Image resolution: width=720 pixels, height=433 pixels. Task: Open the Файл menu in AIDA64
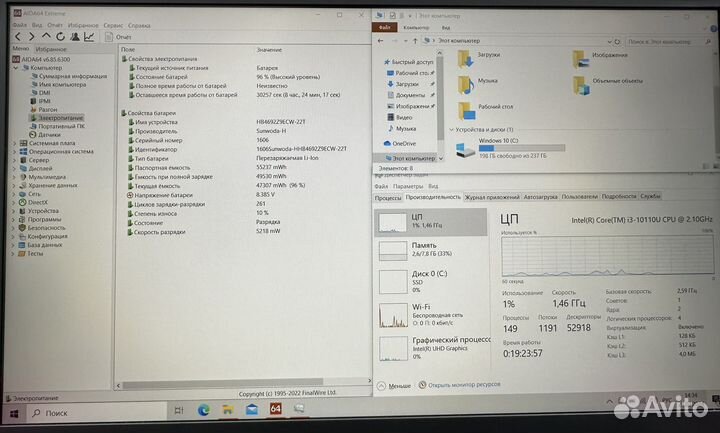(x=20, y=25)
